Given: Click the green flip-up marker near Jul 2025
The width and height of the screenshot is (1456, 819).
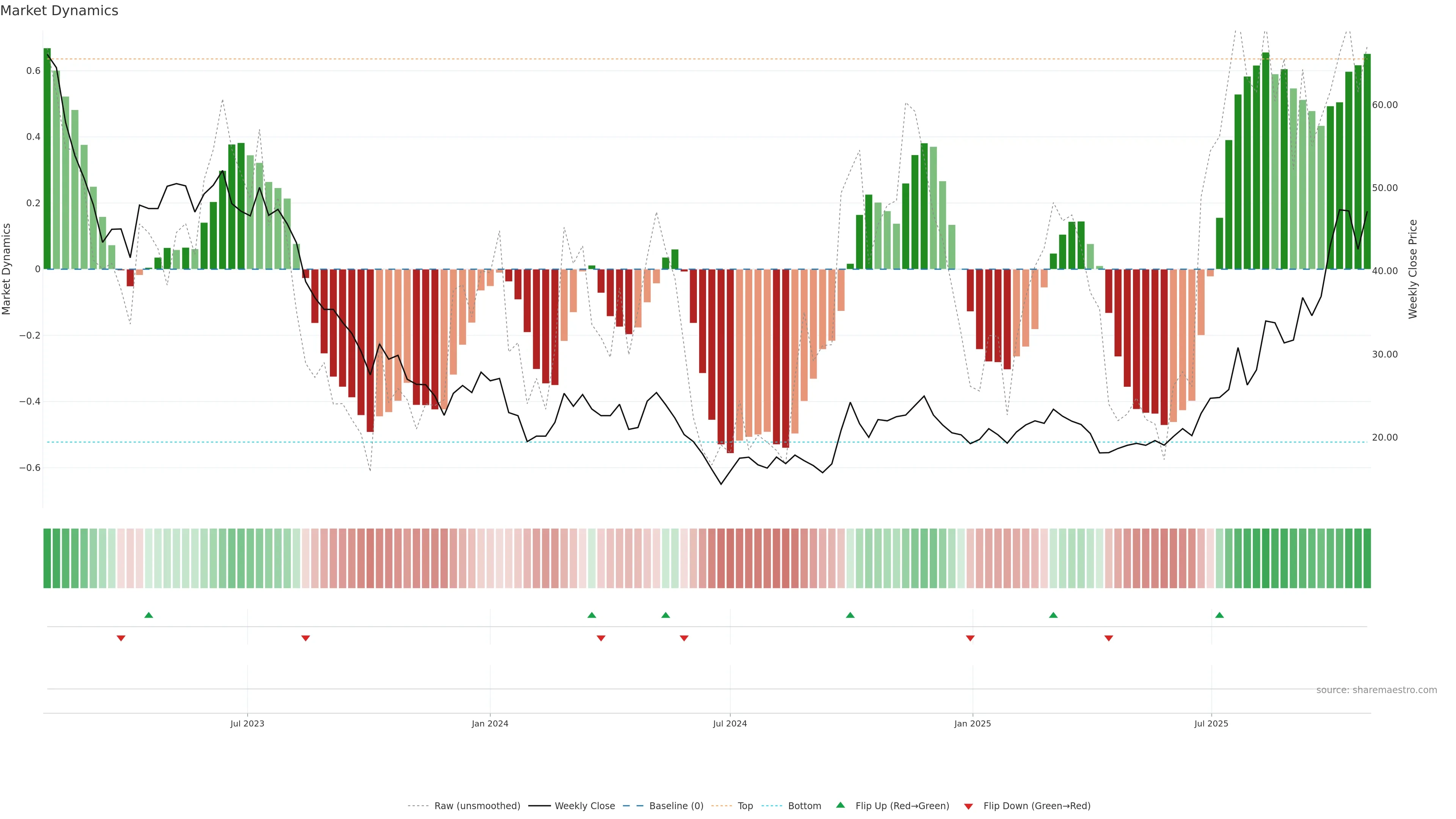Looking at the screenshot, I should point(1219,615).
